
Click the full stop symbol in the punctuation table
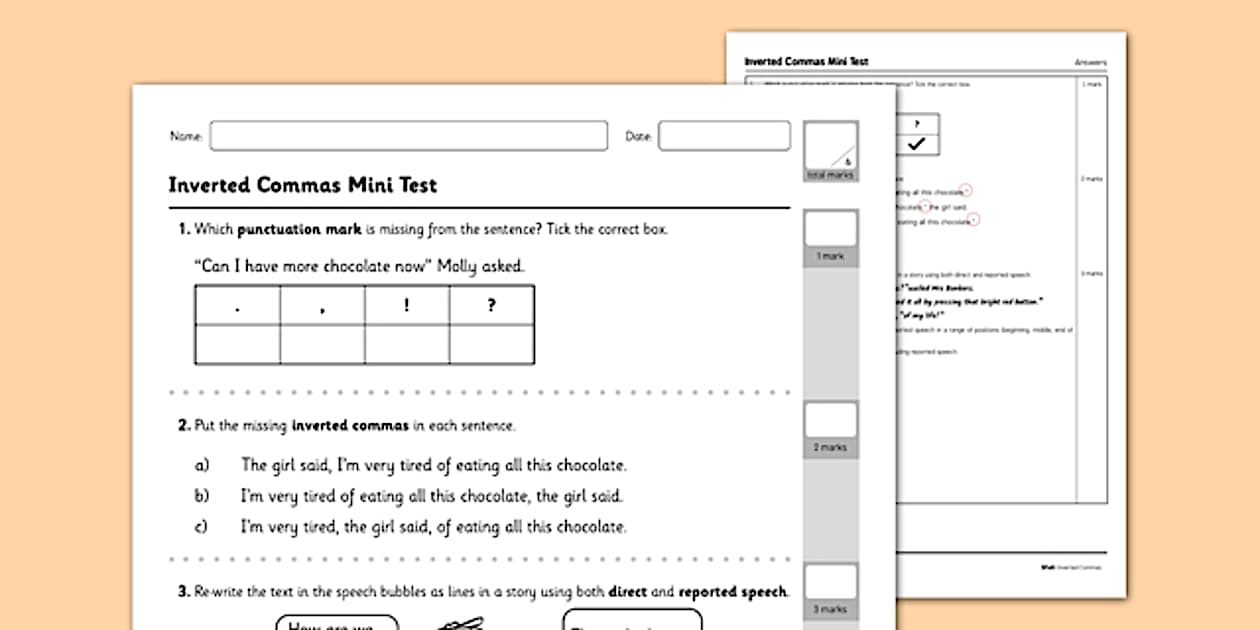click(237, 310)
